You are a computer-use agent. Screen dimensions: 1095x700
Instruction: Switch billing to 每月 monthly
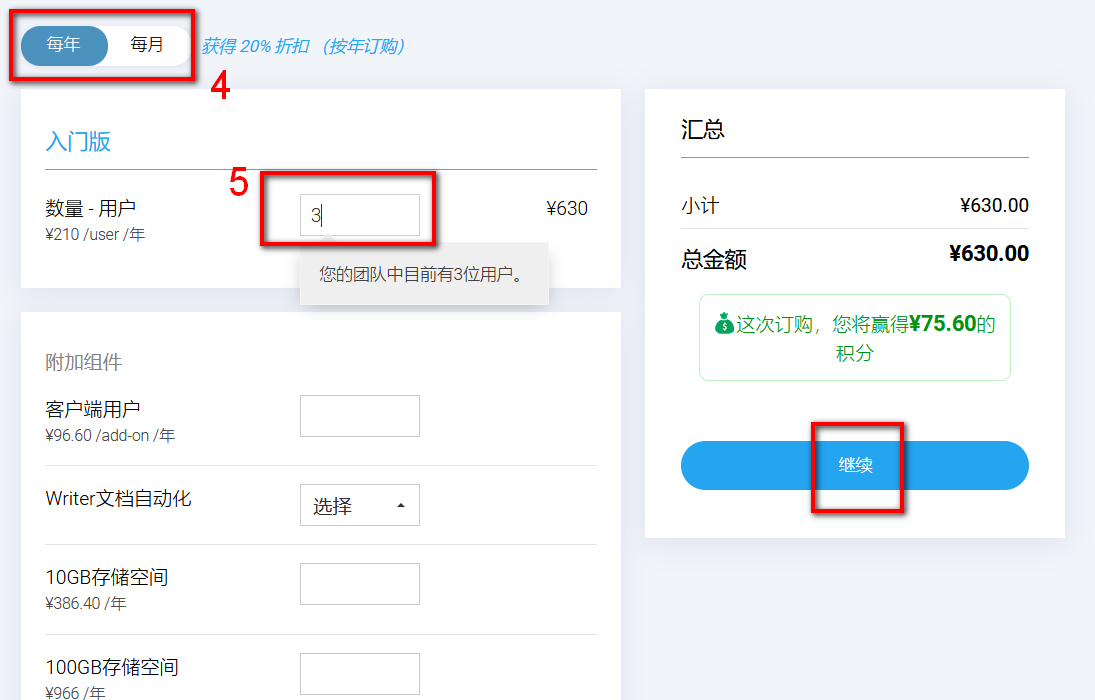pyautogui.click(x=147, y=45)
